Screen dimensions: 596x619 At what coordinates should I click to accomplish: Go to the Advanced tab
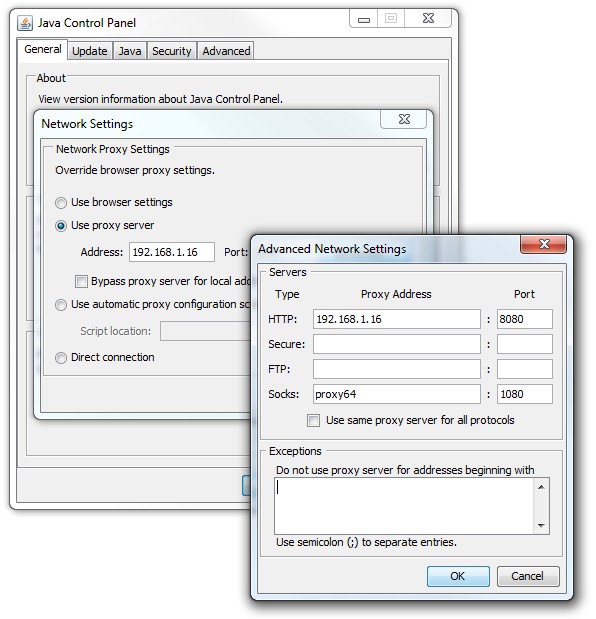[226, 51]
